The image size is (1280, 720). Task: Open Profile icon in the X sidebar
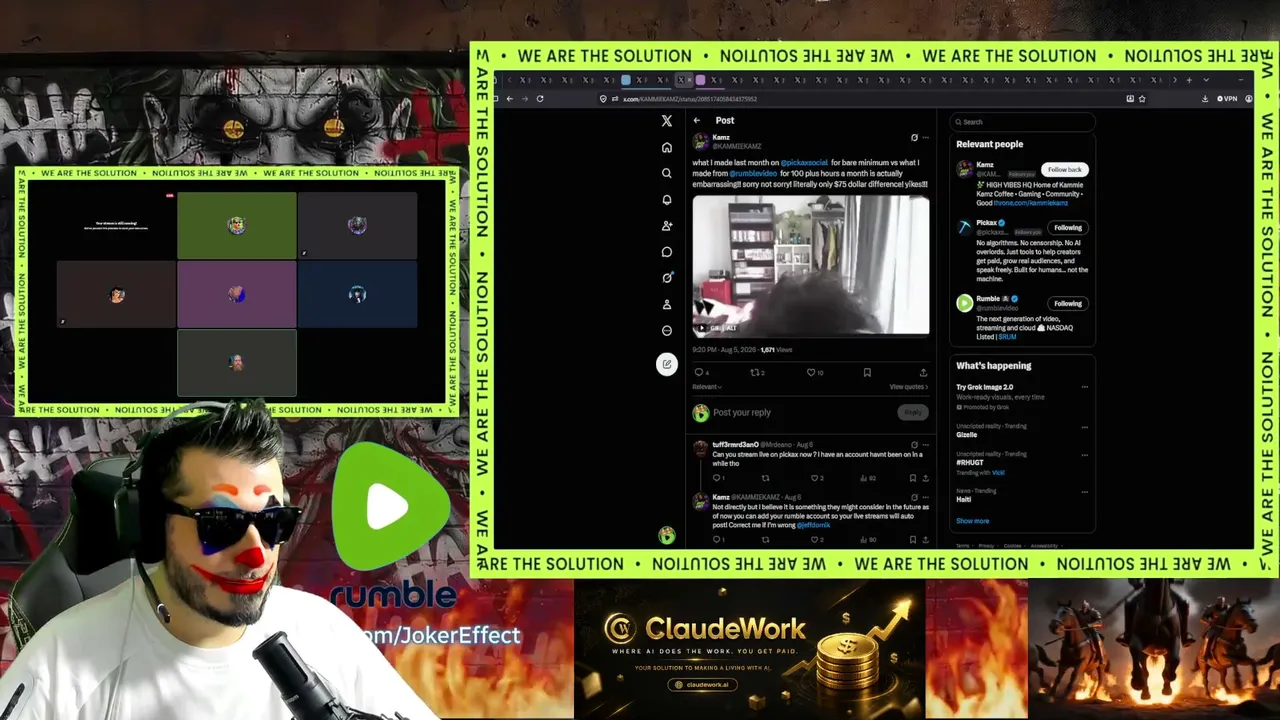tap(667, 304)
